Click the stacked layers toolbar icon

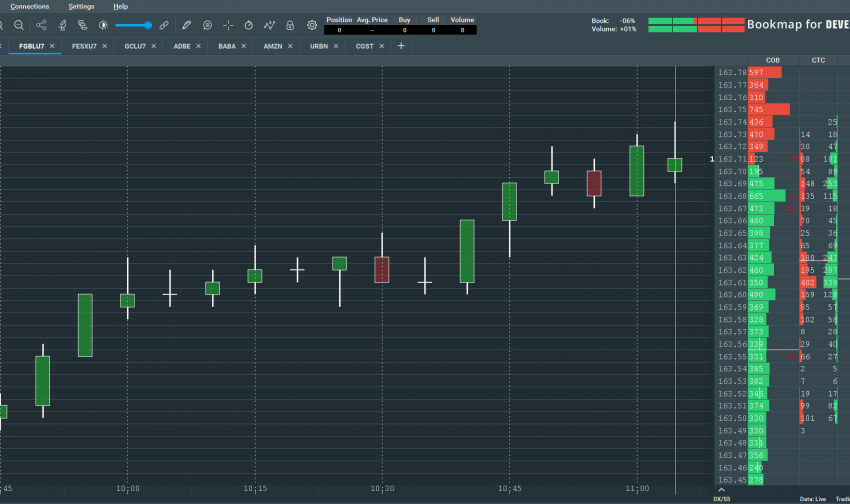click(82, 25)
